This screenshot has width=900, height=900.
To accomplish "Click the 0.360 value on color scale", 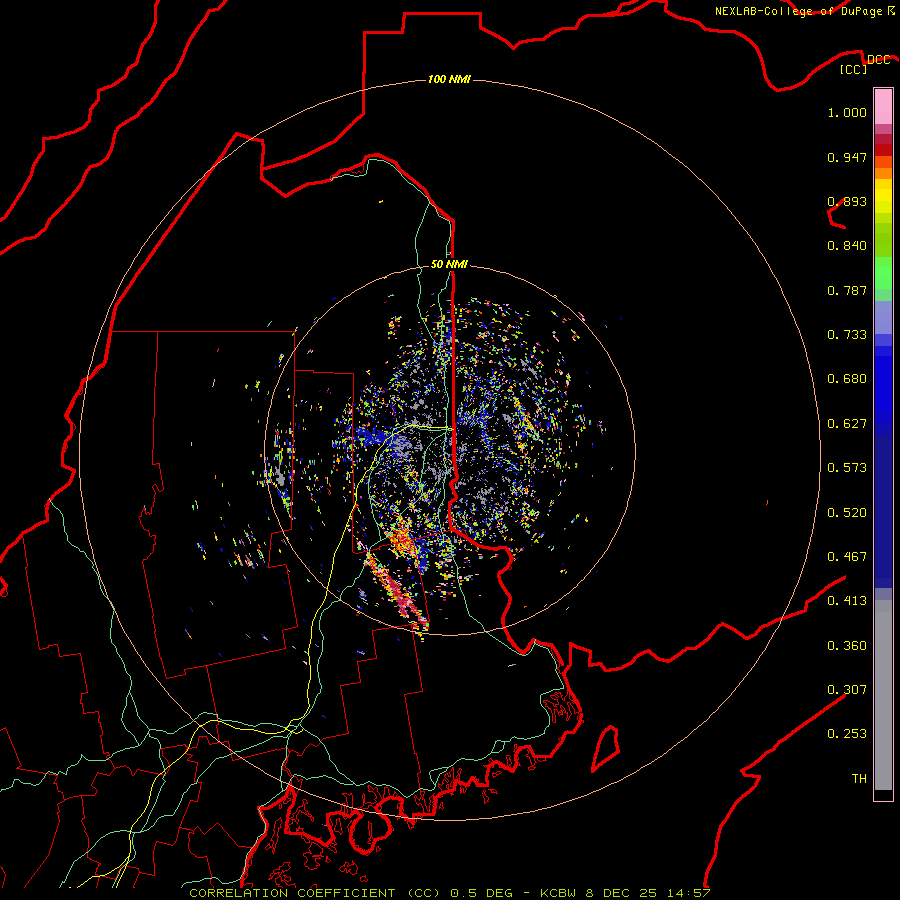I will 847,646.
